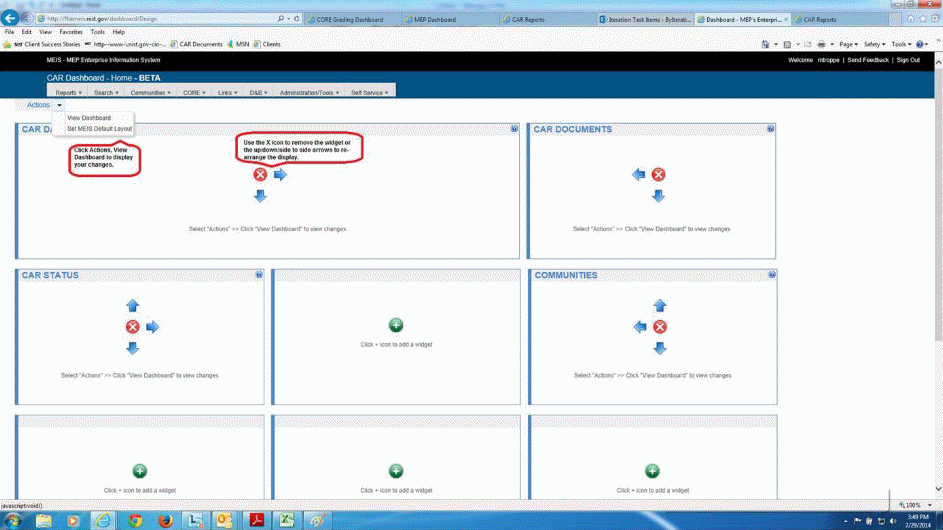Expand the Search navigation menu
The image size is (943, 530).
pyautogui.click(x=106, y=93)
